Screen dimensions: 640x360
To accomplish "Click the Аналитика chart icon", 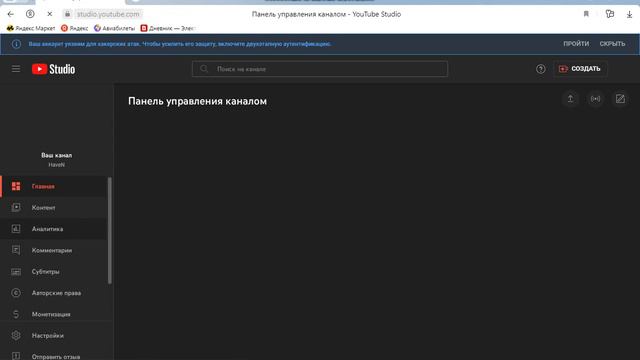I will point(16,229).
